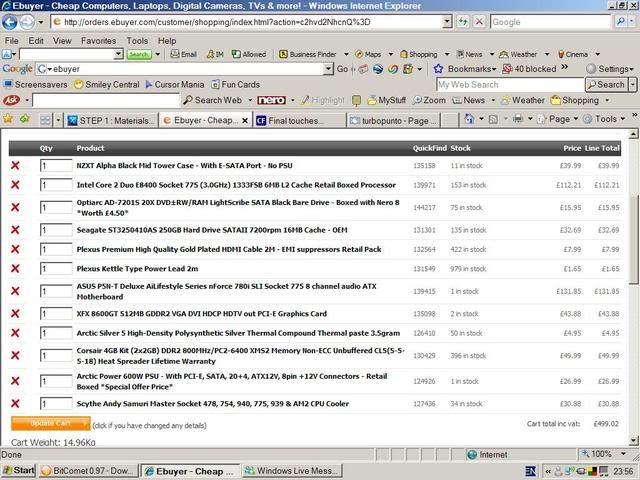640x480 pixels.
Task: Switch to the turbopunto - Page tab
Action: (x=393, y=120)
